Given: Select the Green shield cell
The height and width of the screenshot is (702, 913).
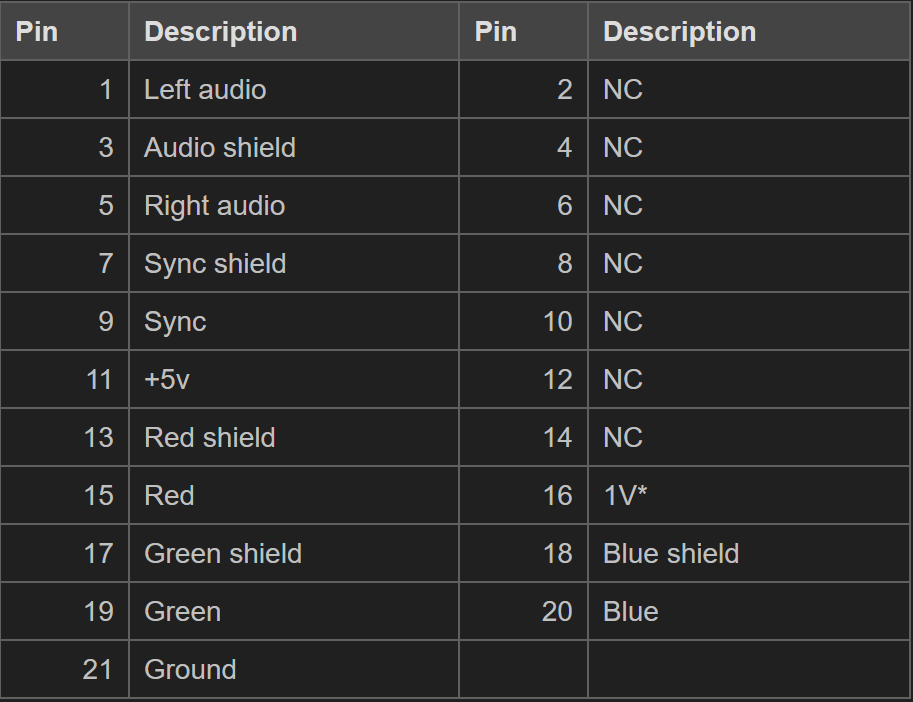Looking at the screenshot, I should point(223,554).
